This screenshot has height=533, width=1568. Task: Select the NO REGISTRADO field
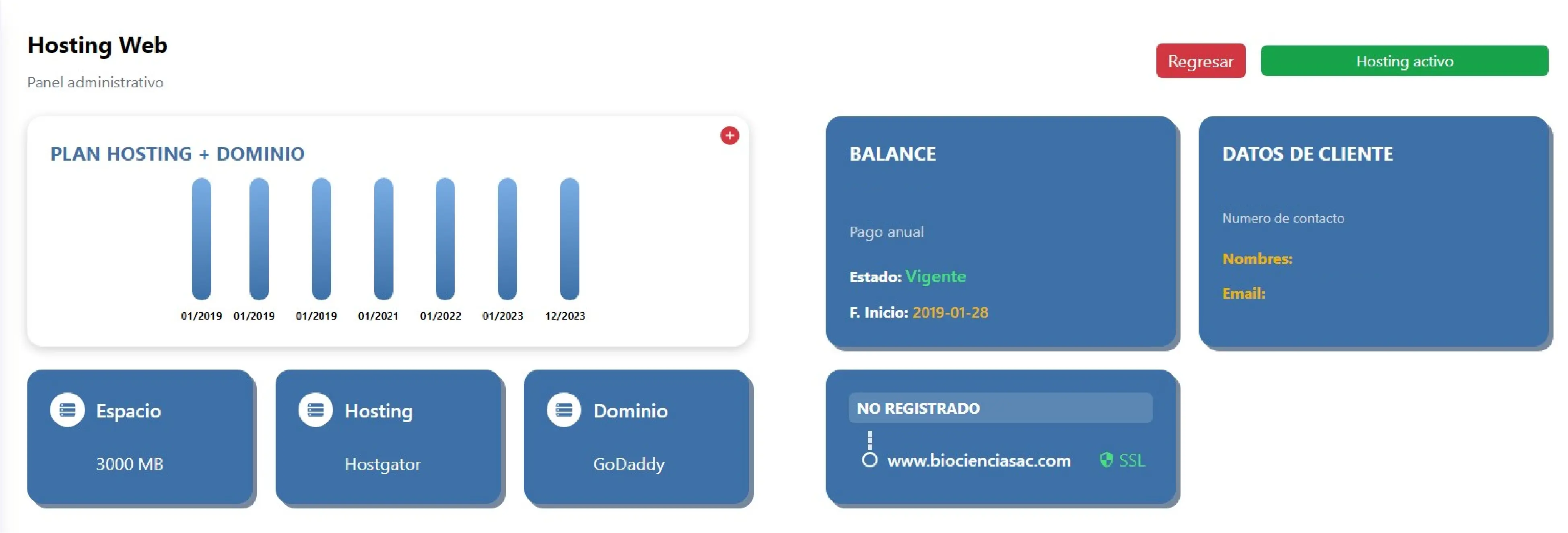[x=1000, y=408]
